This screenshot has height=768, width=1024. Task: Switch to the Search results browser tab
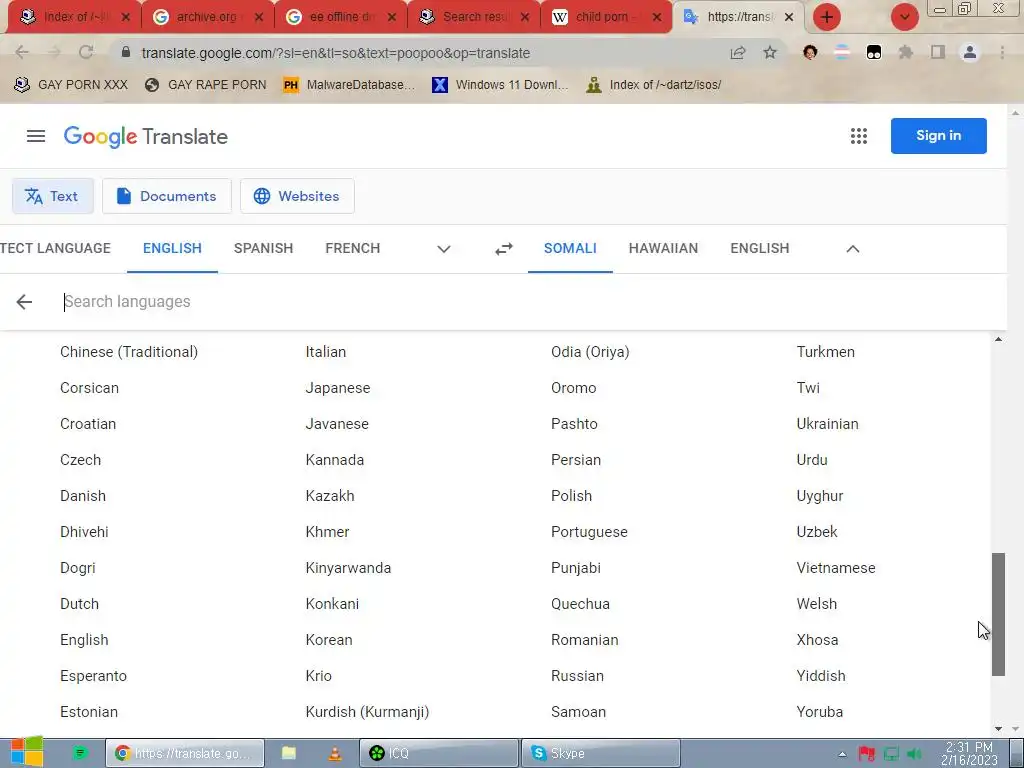click(x=474, y=17)
